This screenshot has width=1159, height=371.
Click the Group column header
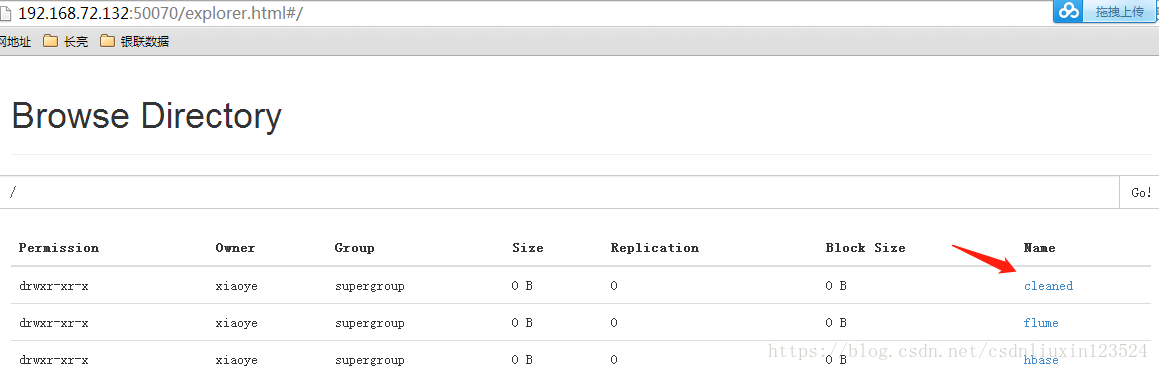[354, 248]
